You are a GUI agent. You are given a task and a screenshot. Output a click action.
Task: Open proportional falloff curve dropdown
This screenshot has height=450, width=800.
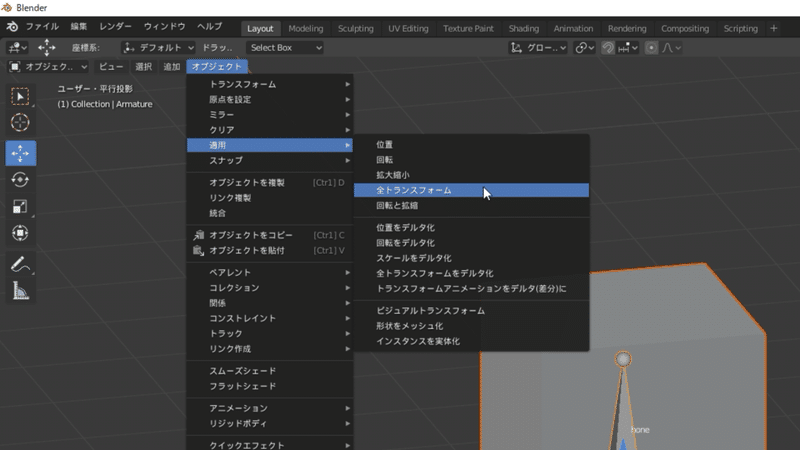671,48
